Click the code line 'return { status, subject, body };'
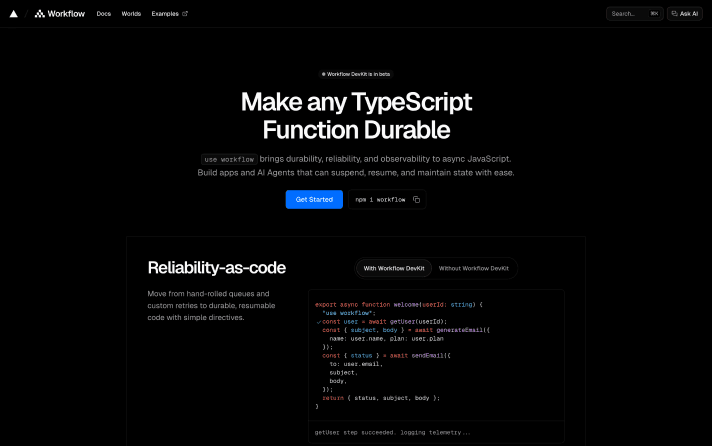The height and width of the screenshot is (446, 712). click(x=381, y=398)
